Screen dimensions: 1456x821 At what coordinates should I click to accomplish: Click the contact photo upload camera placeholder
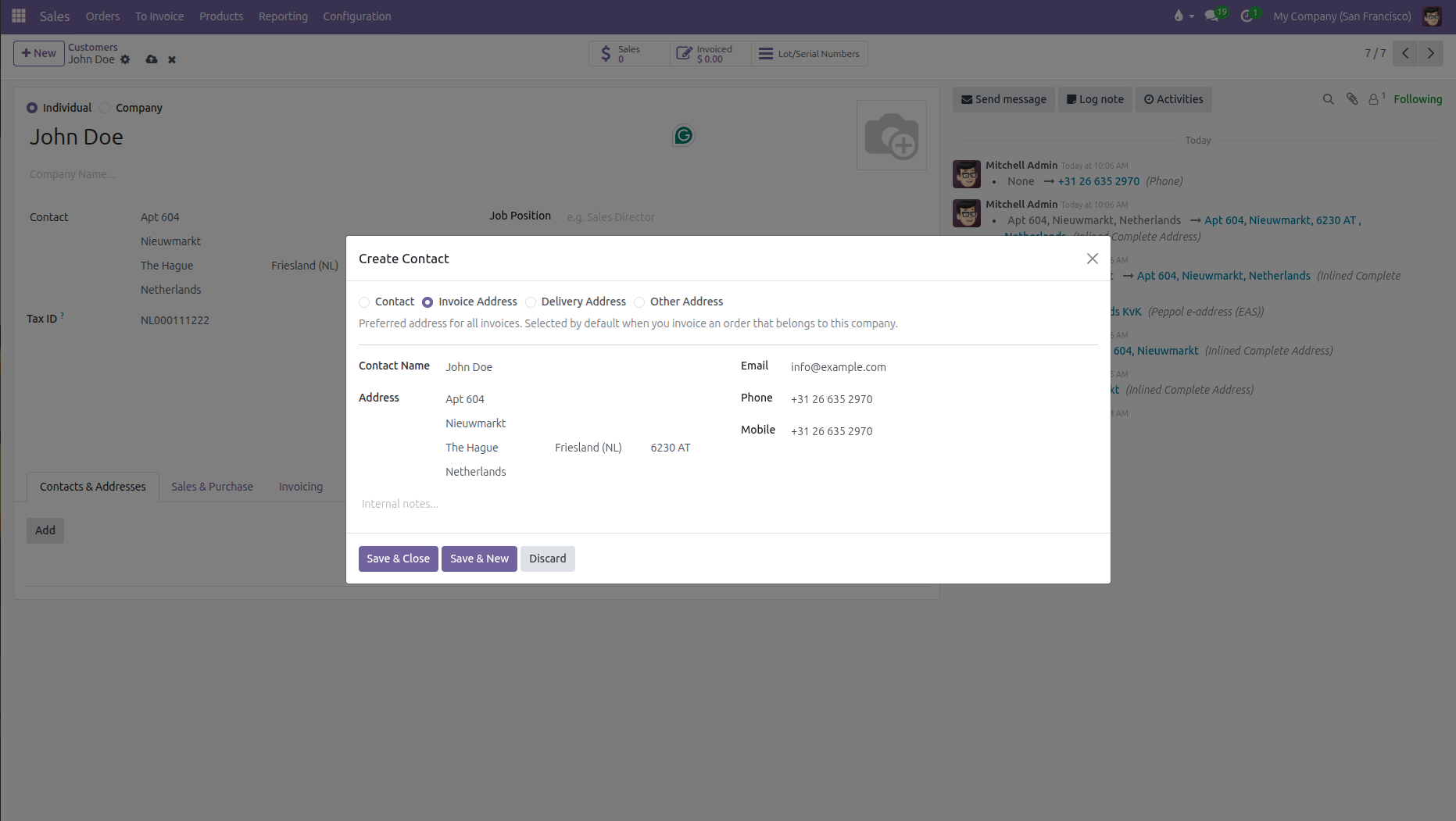[892, 135]
